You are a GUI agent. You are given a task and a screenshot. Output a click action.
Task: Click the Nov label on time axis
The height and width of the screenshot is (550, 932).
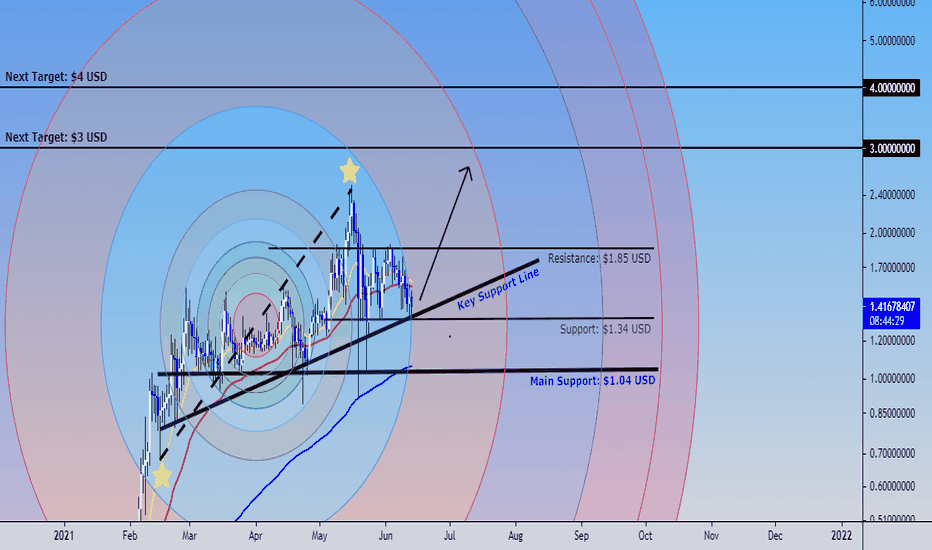pyautogui.click(x=711, y=536)
